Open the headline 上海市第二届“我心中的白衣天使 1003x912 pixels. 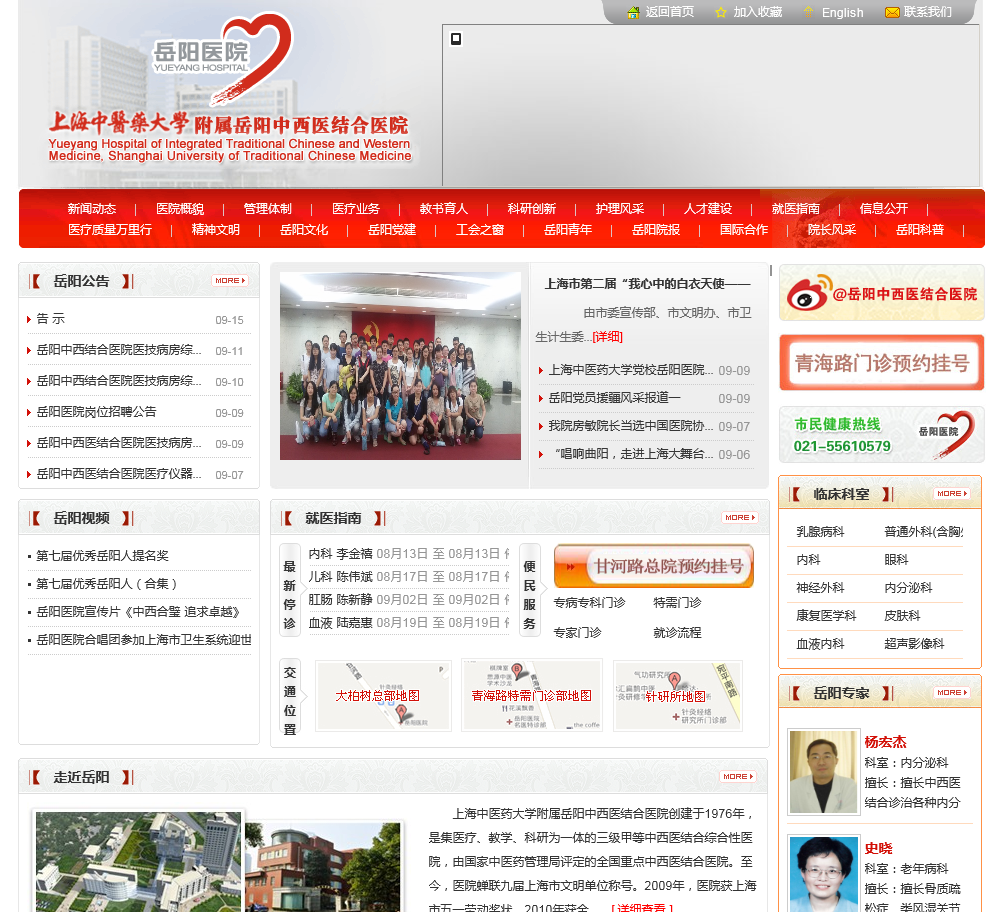647,284
